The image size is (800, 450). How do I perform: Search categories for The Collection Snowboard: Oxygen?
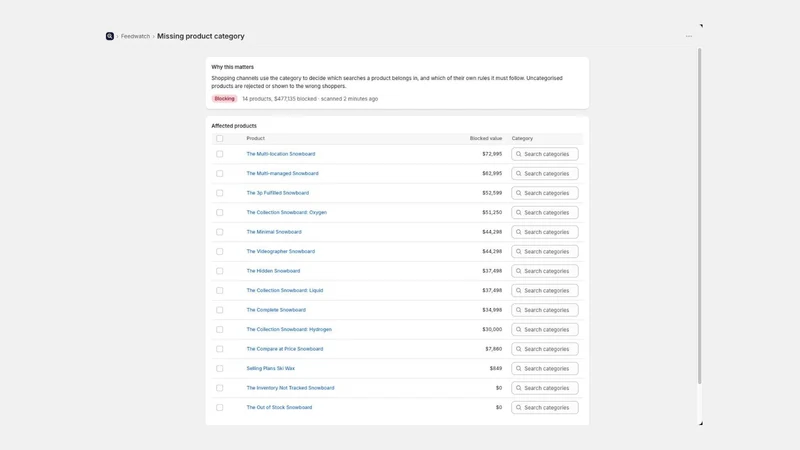pyautogui.click(x=544, y=212)
